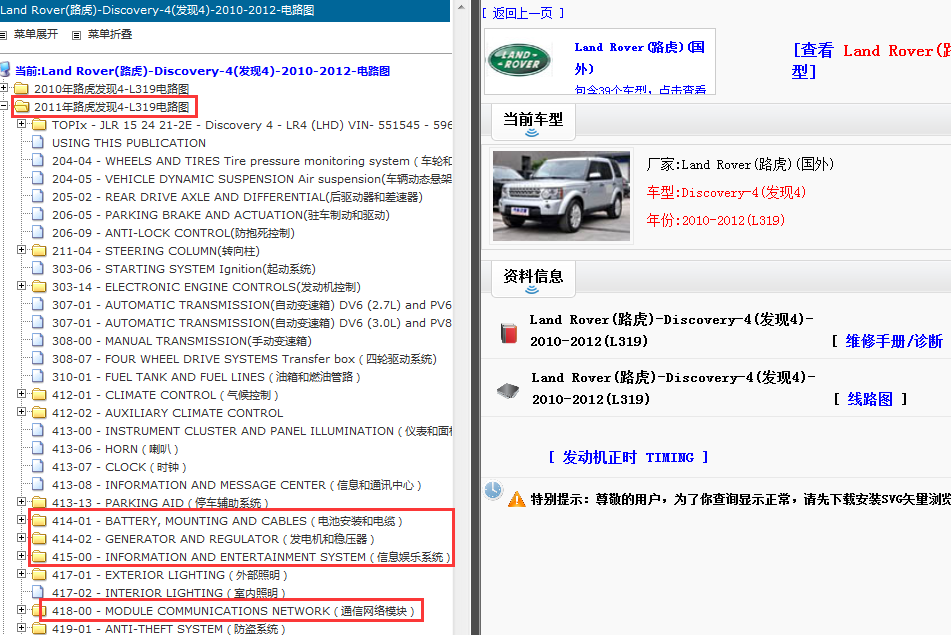Screen dimensions: 951x635
Task: Open 307-01 AUTOMATIC TRANSMISSION DV6 (3.0L)
Action: click(252, 323)
